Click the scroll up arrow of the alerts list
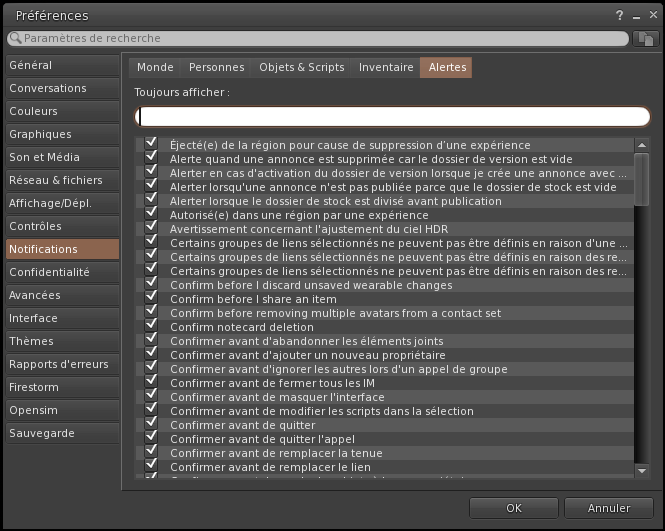The width and height of the screenshot is (665, 531). (642, 145)
